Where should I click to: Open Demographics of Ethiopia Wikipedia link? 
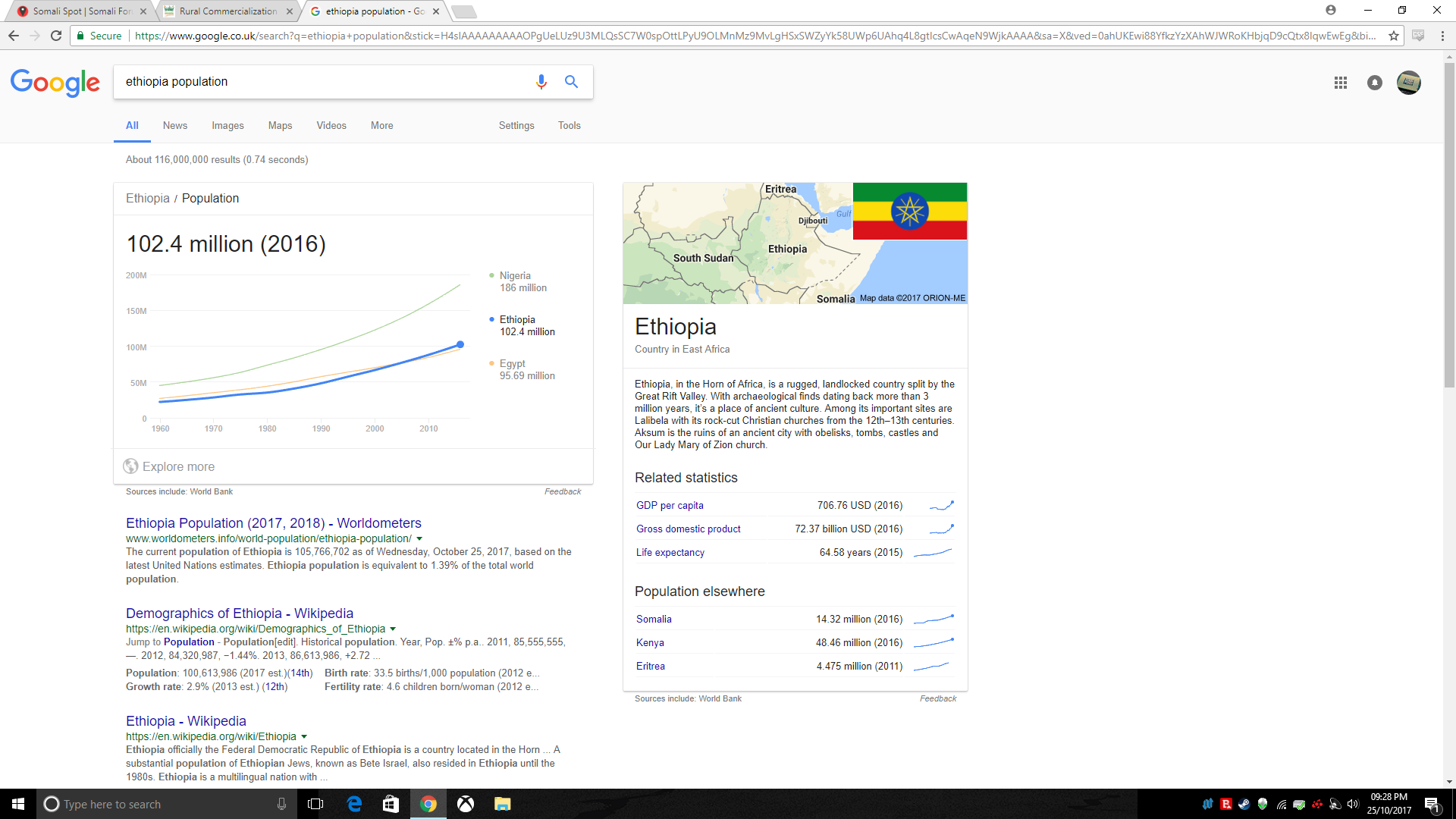point(239,613)
